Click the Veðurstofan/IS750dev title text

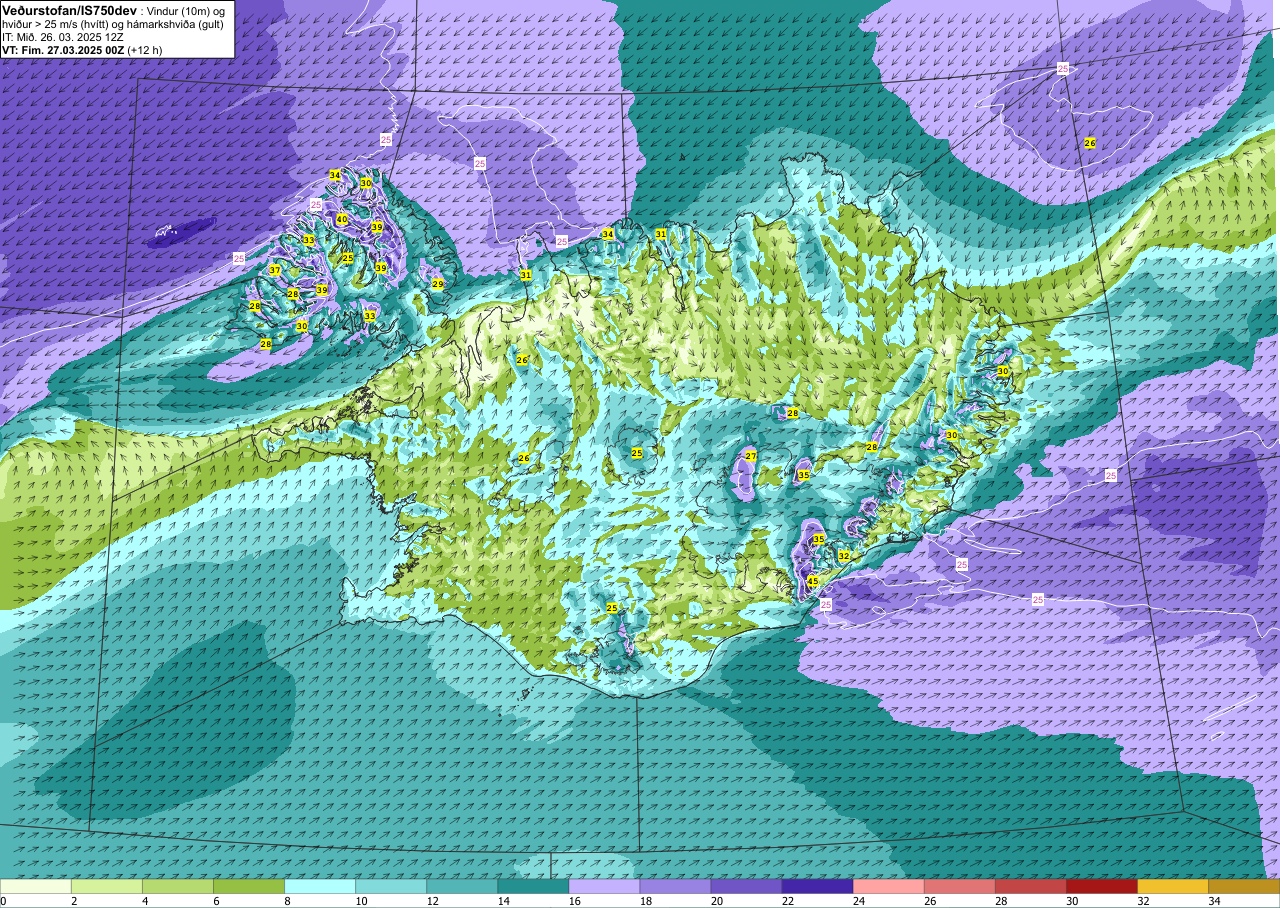click(x=69, y=9)
